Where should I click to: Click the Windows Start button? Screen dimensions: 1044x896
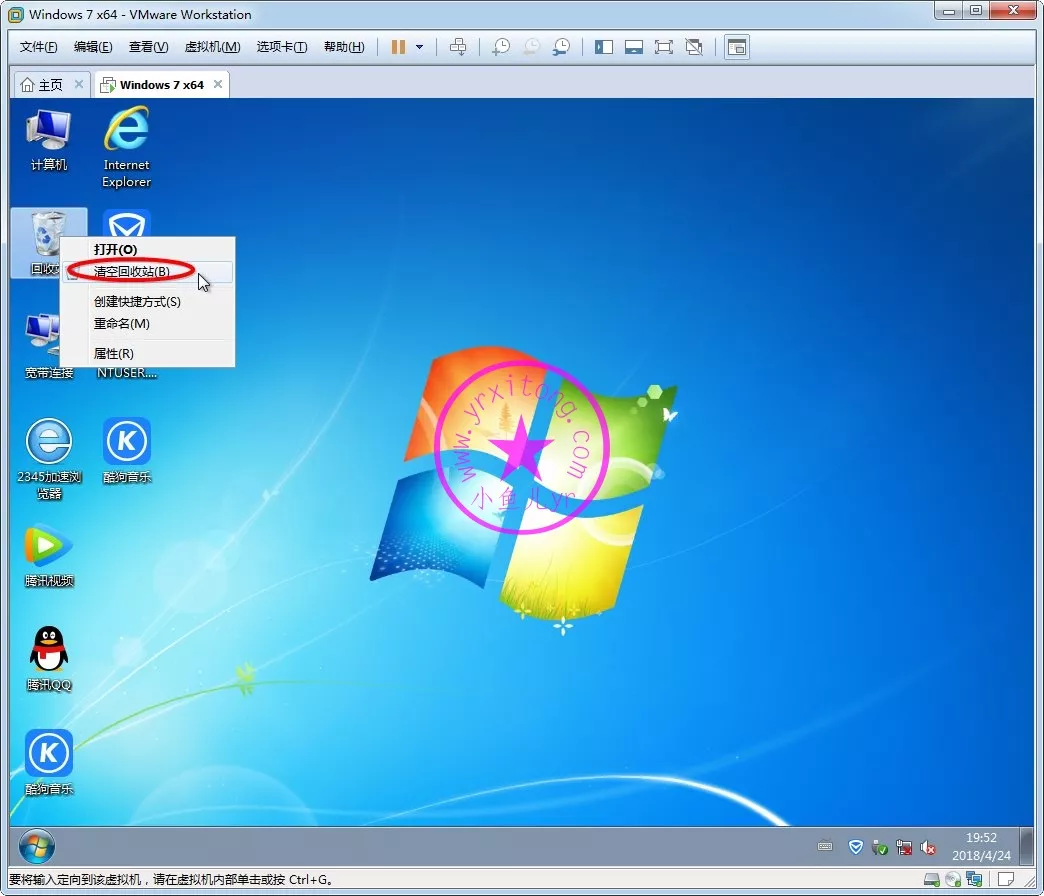point(37,847)
